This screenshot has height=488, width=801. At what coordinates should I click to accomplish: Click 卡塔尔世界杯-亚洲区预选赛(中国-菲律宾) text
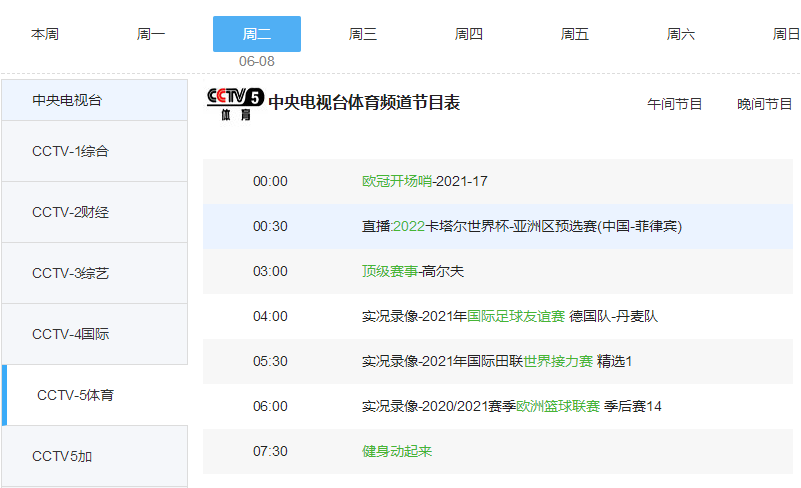[x=554, y=226]
